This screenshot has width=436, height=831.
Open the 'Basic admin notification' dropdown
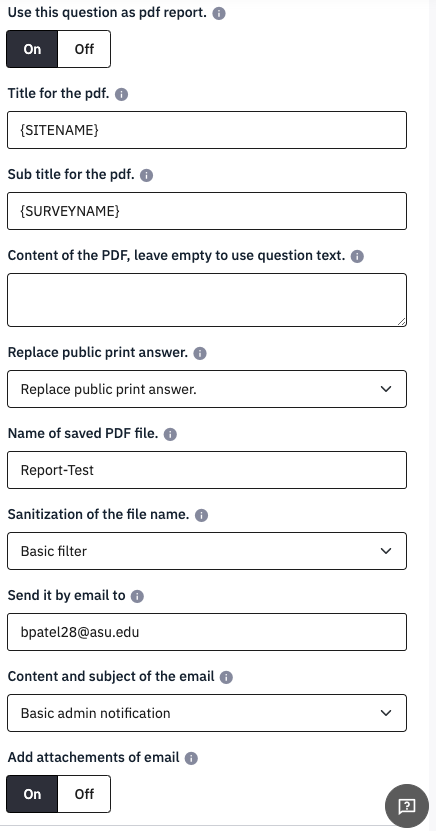click(207, 713)
